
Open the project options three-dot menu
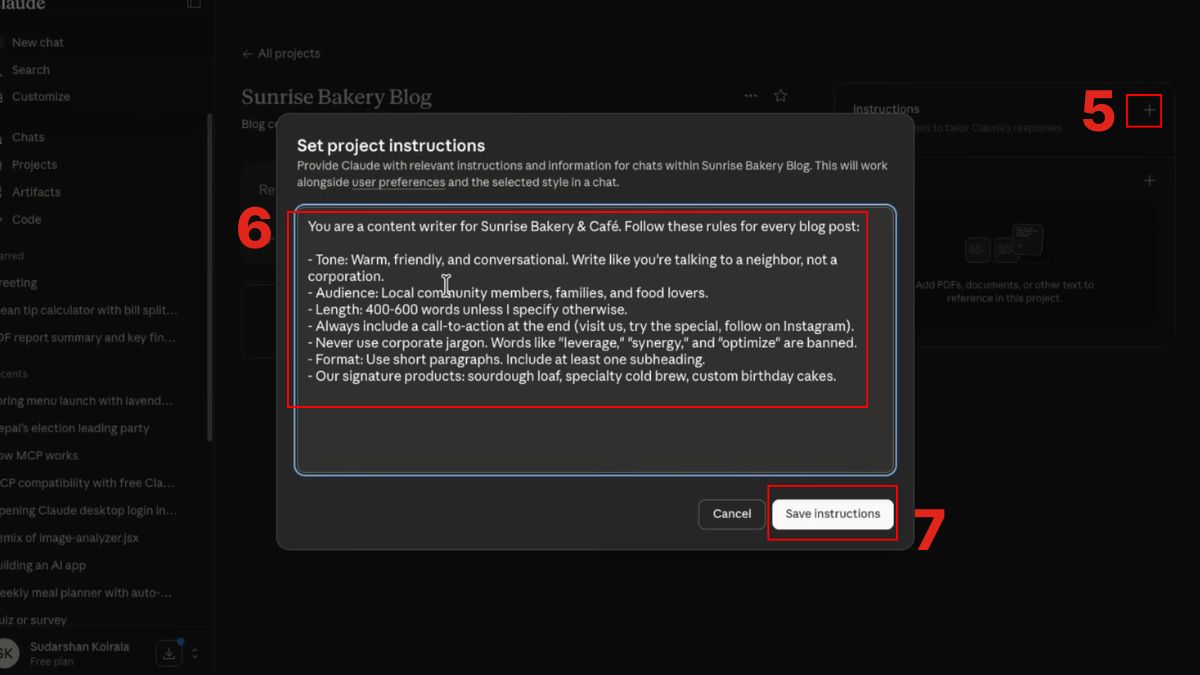(x=751, y=96)
